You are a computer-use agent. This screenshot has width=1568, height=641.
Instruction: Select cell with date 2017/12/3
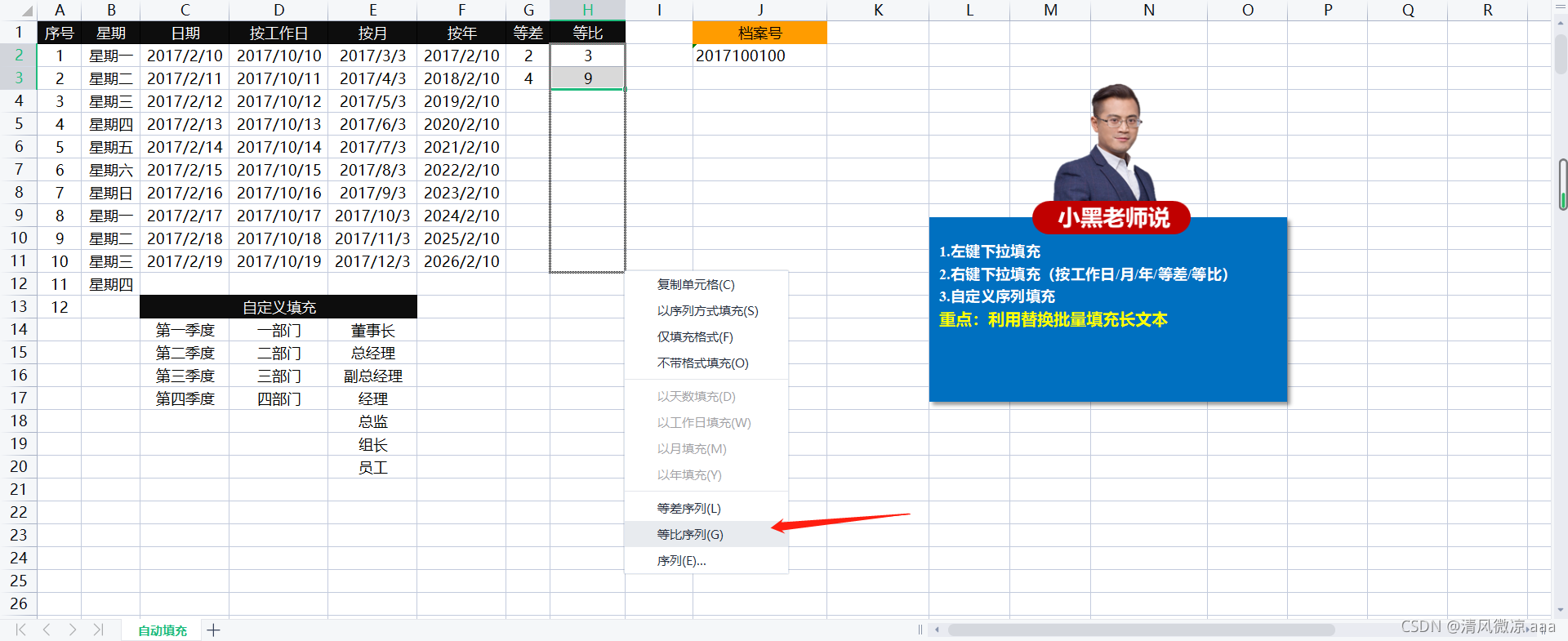pyautogui.click(x=372, y=261)
